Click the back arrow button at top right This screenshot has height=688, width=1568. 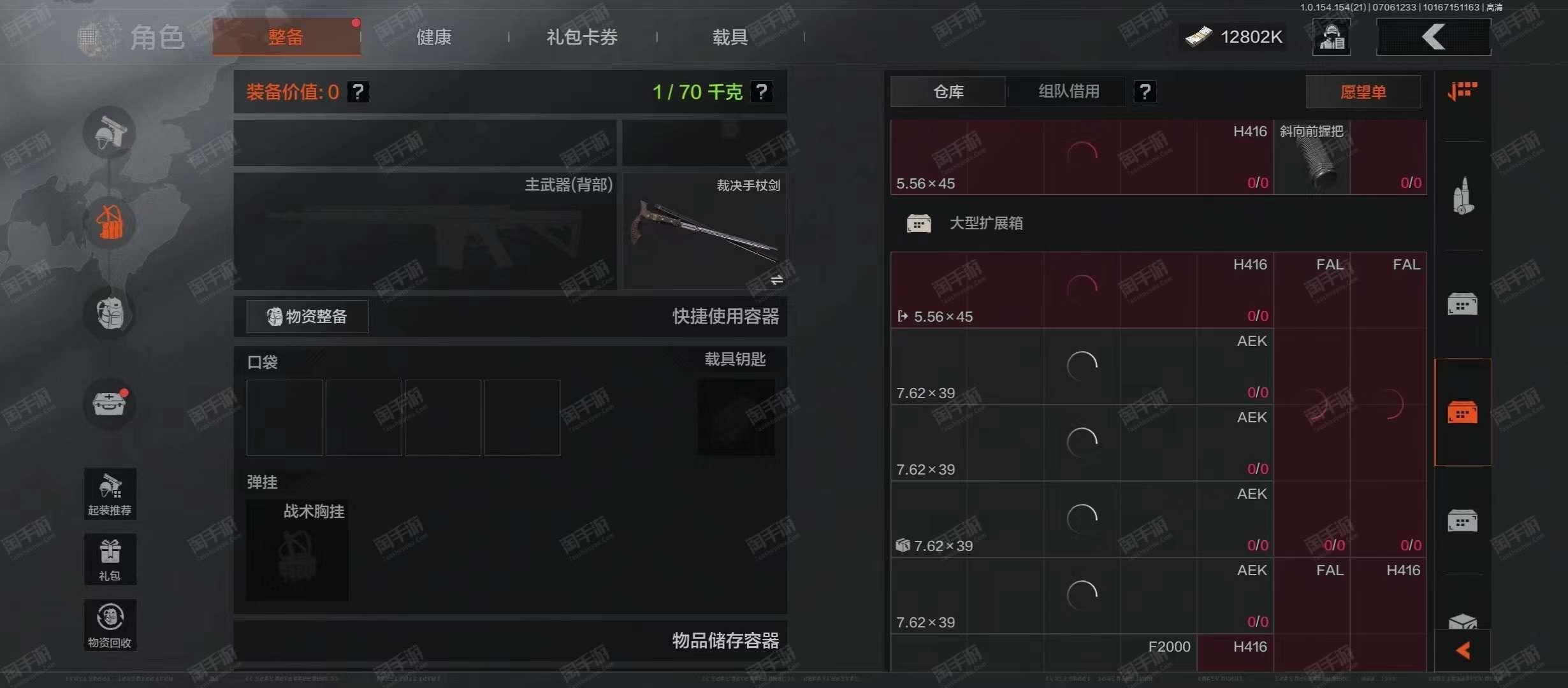click(1434, 37)
